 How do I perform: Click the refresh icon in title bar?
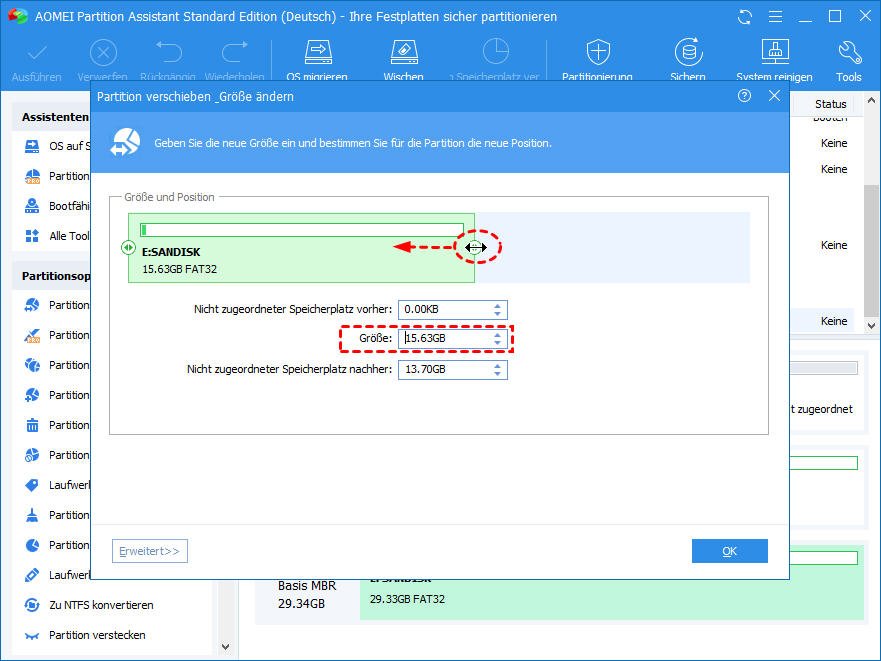pos(744,17)
